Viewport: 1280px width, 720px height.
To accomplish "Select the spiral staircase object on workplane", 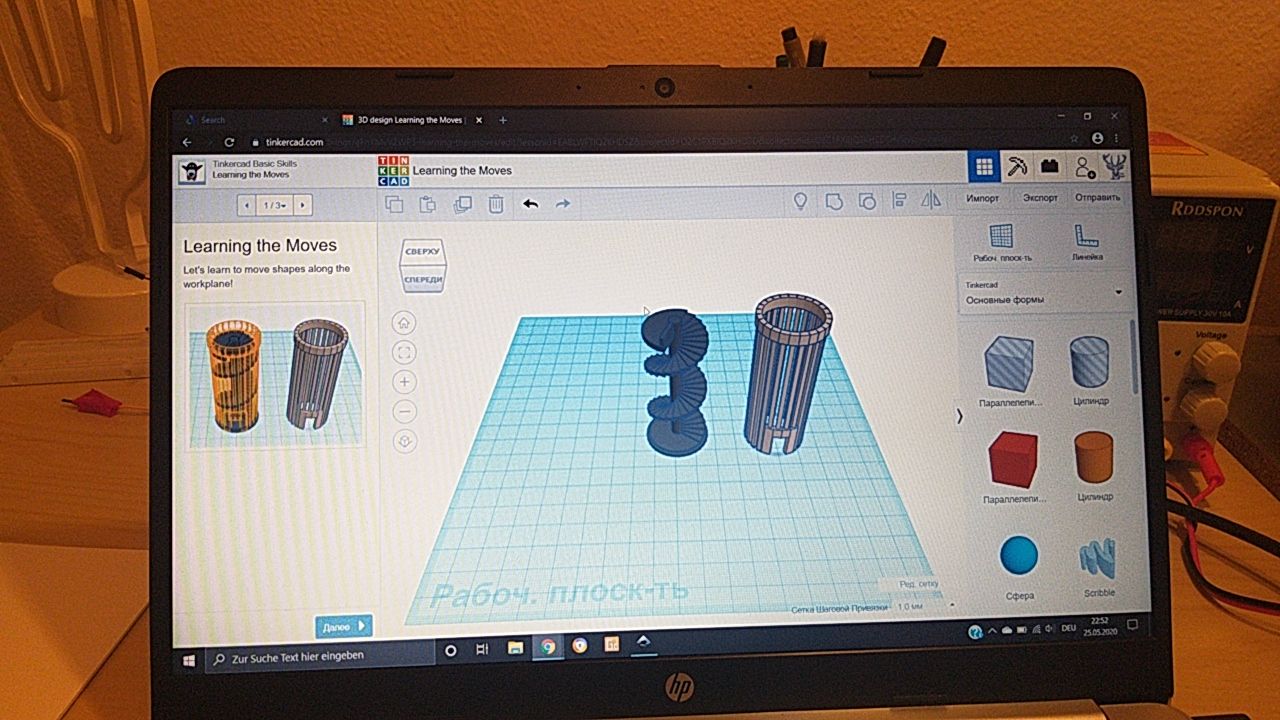I will [675, 383].
